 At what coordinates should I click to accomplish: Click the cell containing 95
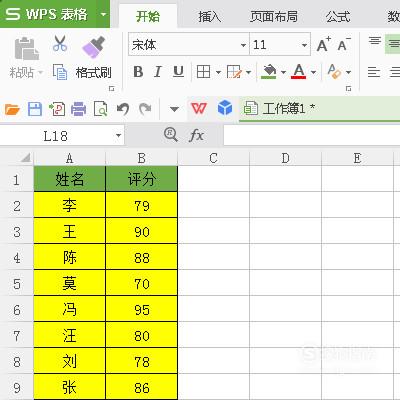pyautogui.click(x=141, y=309)
